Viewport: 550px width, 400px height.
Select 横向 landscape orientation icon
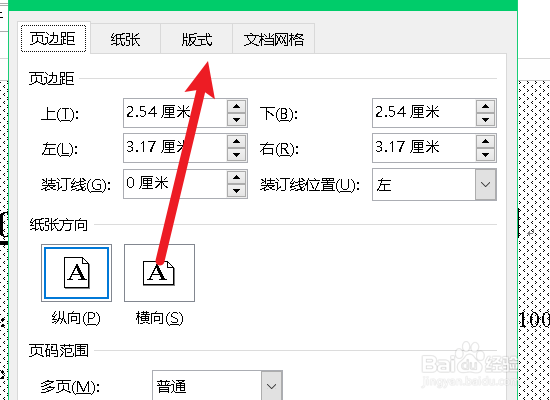click(x=159, y=273)
